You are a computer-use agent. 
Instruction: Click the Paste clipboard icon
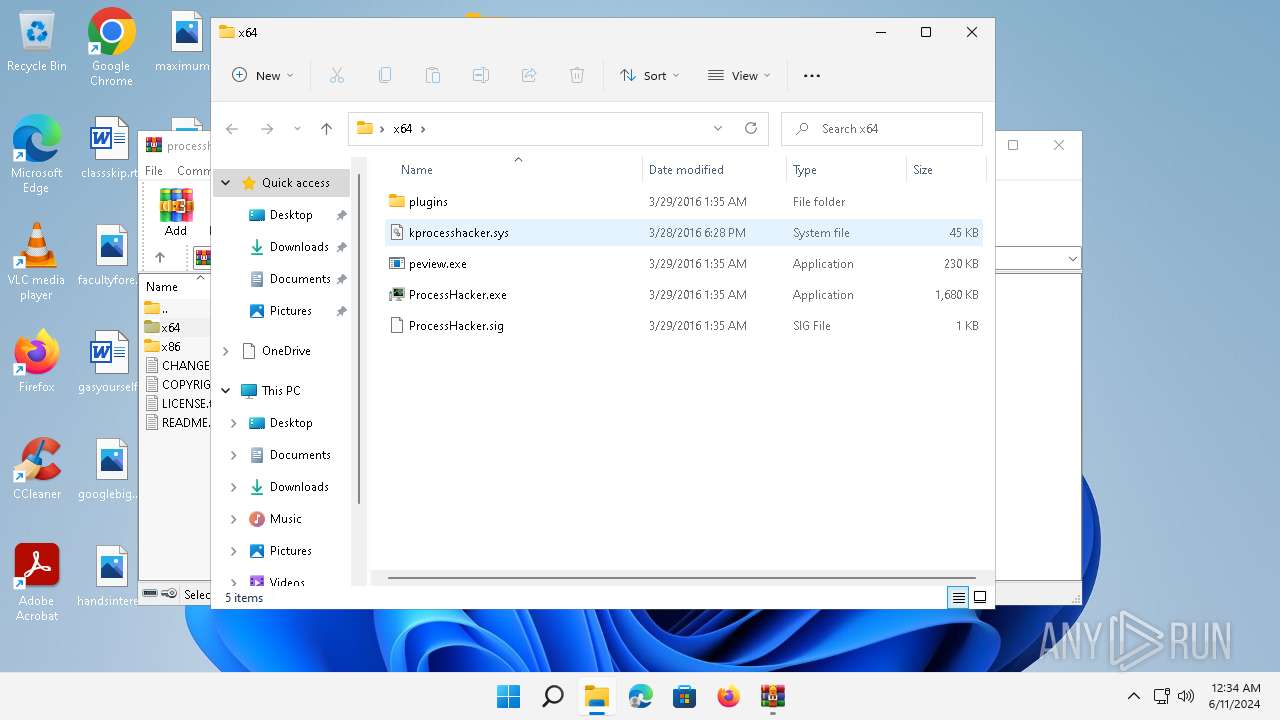point(433,75)
